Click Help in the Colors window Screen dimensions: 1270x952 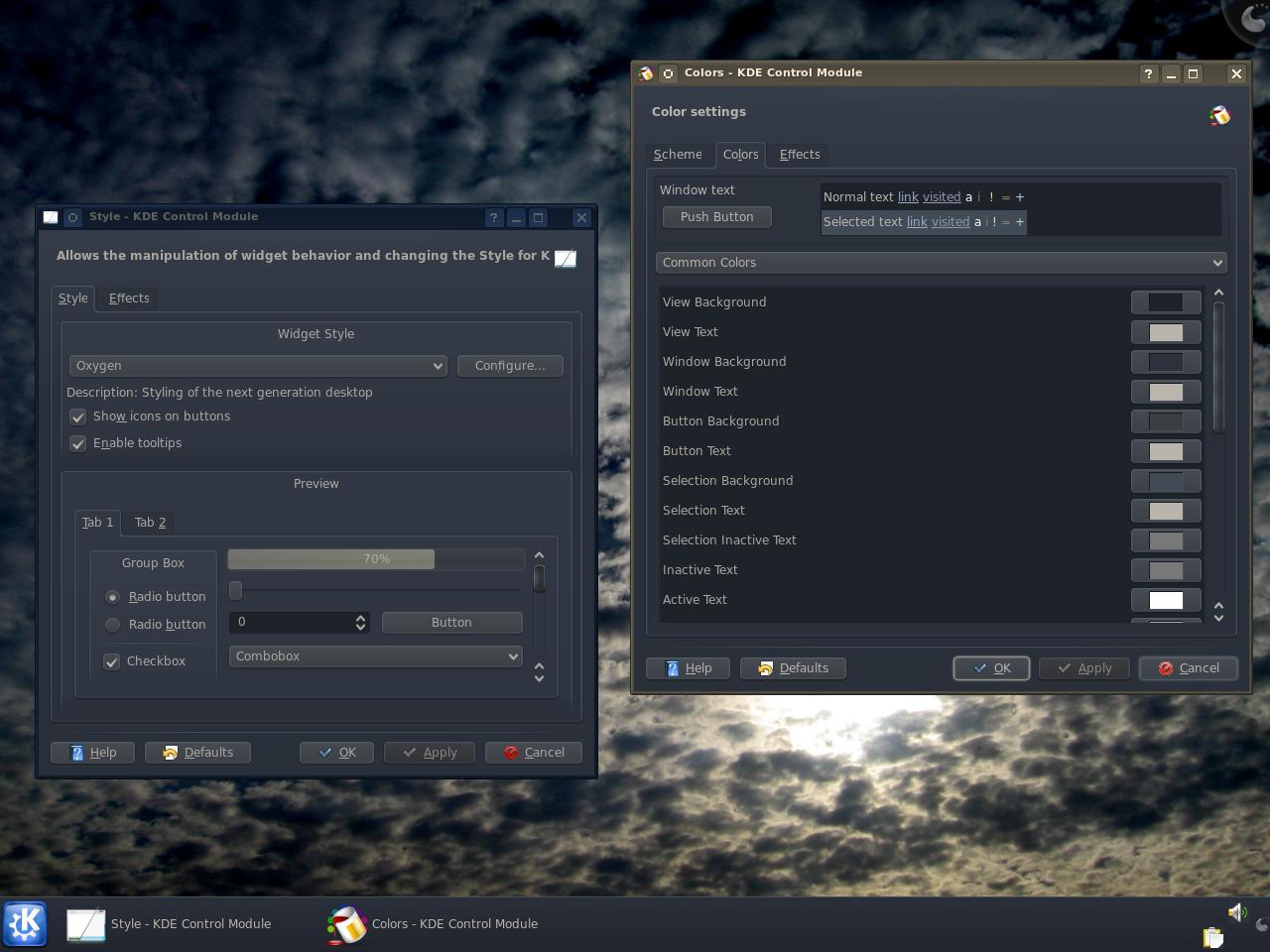click(688, 668)
